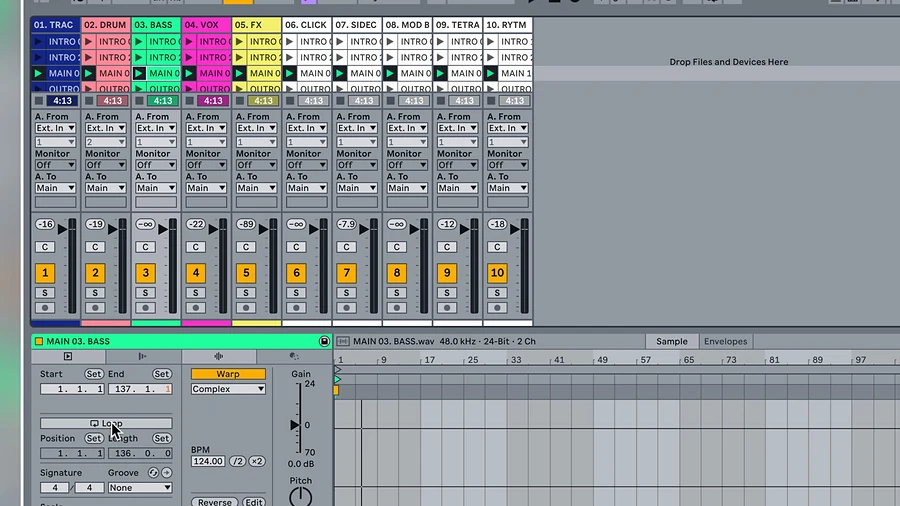
Task: Open A. To Main dropdown on 04. VOX
Action: pyautogui.click(x=206, y=188)
